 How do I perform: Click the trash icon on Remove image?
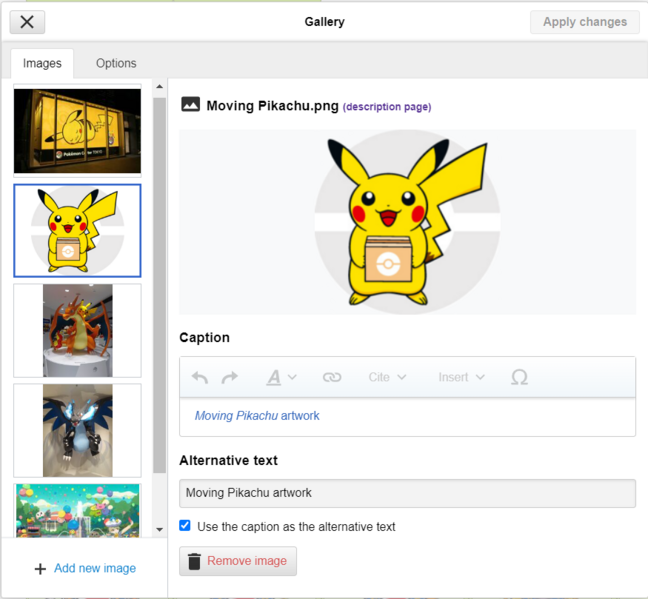[x=194, y=561]
